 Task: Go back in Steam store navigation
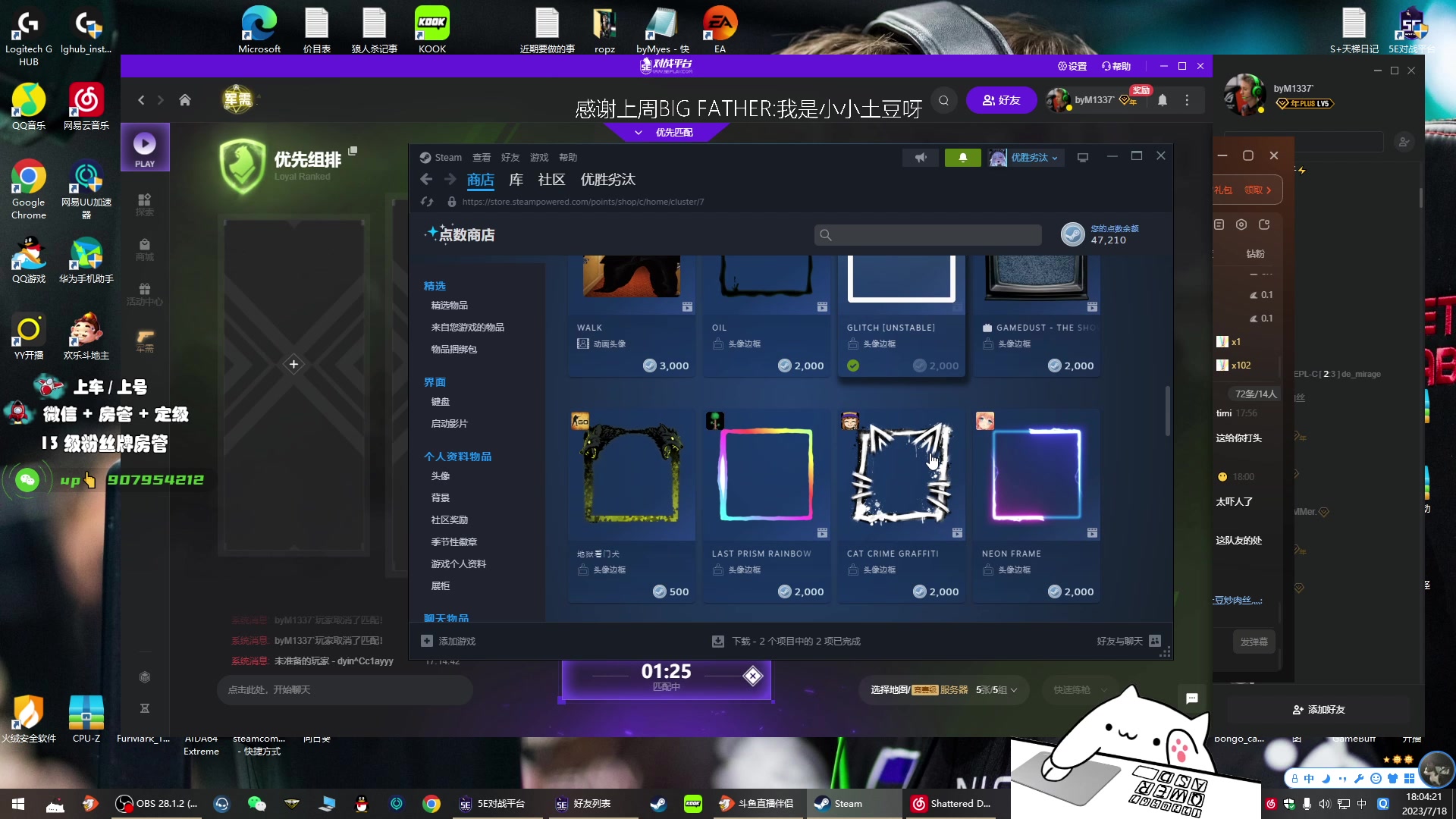coord(426,180)
